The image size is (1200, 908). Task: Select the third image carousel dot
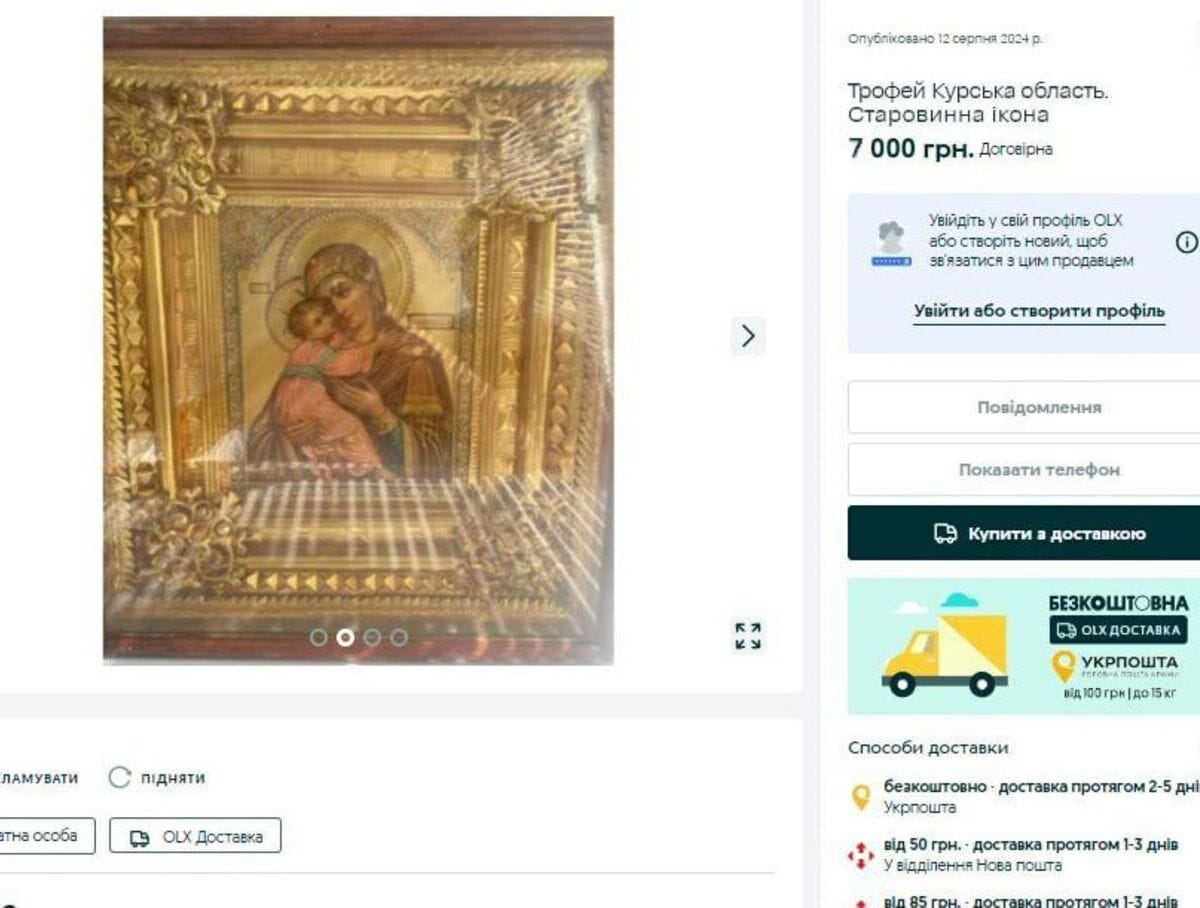372,636
